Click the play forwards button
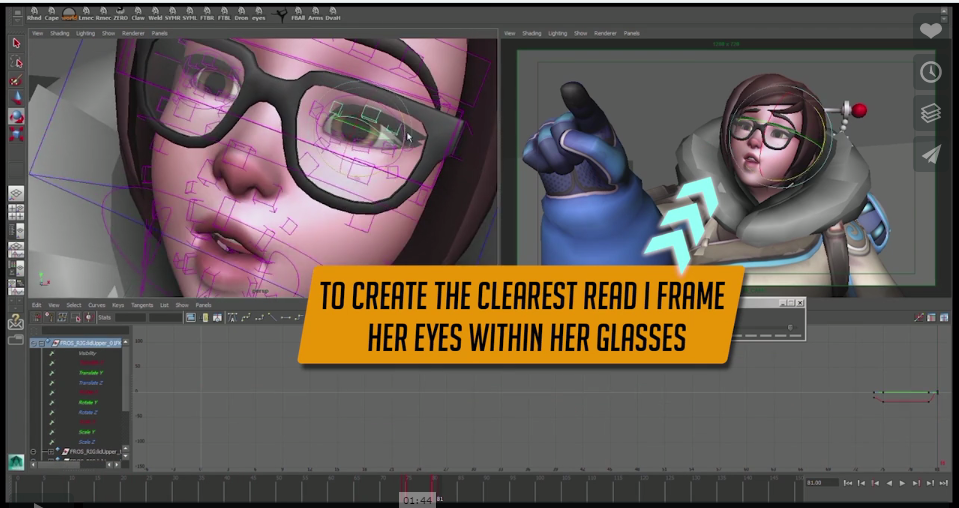The image size is (959, 508). pyautogui.click(x=902, y=483)
